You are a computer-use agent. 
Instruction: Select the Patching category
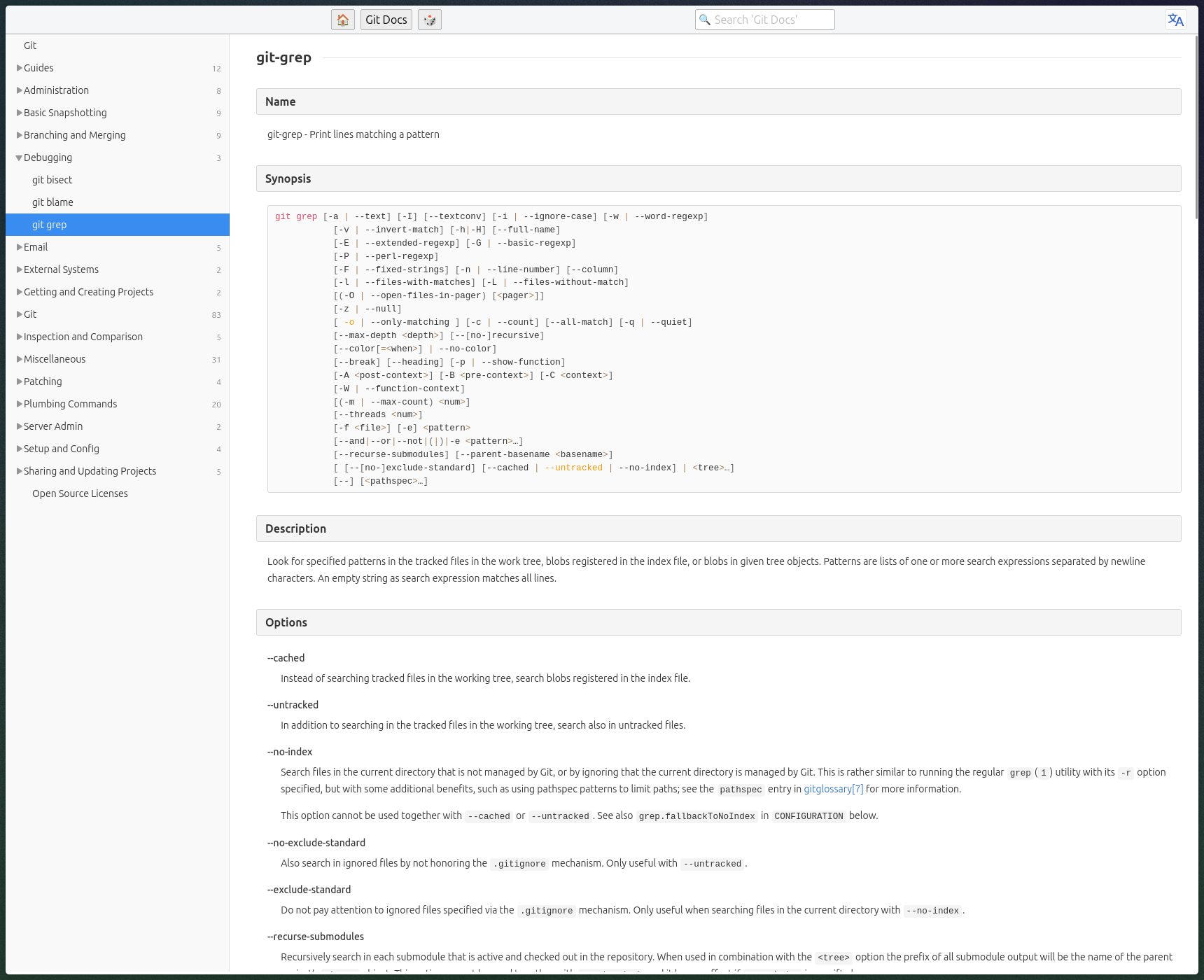coord(118,381)
